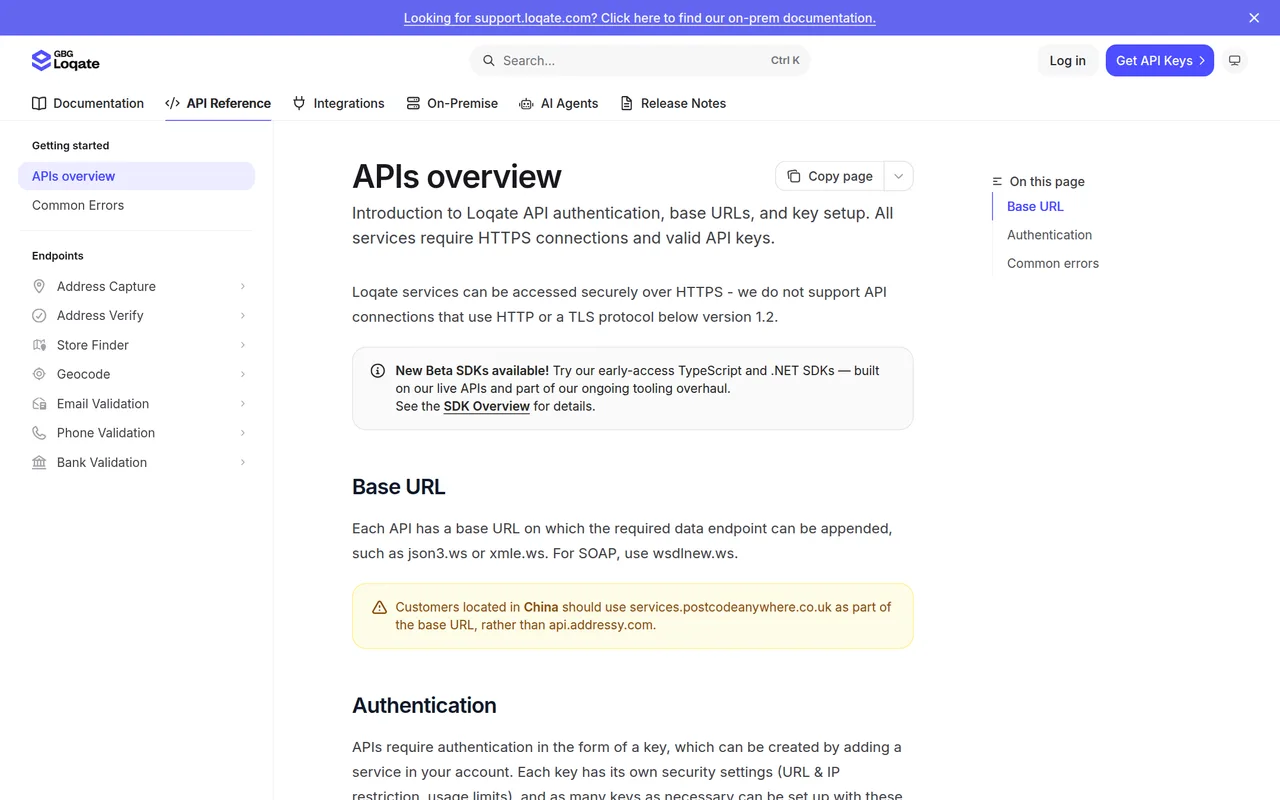Screen dimensions: 1280x800
Task: Expand the Address Verify section
Action: pos(242,315)
